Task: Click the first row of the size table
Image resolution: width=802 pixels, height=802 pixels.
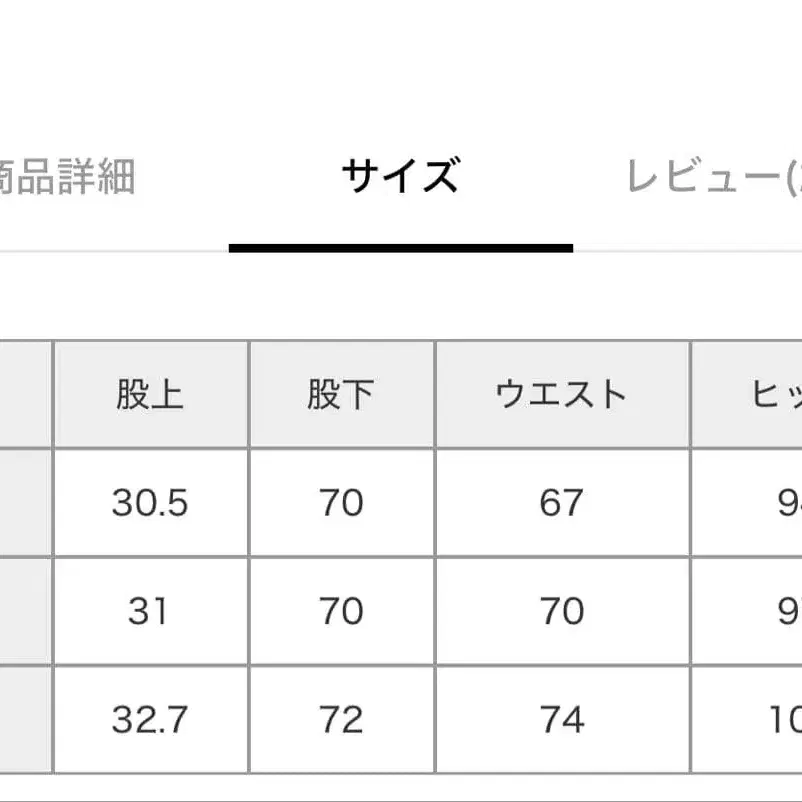Action: pyautogui.click(x=400, y=502)
